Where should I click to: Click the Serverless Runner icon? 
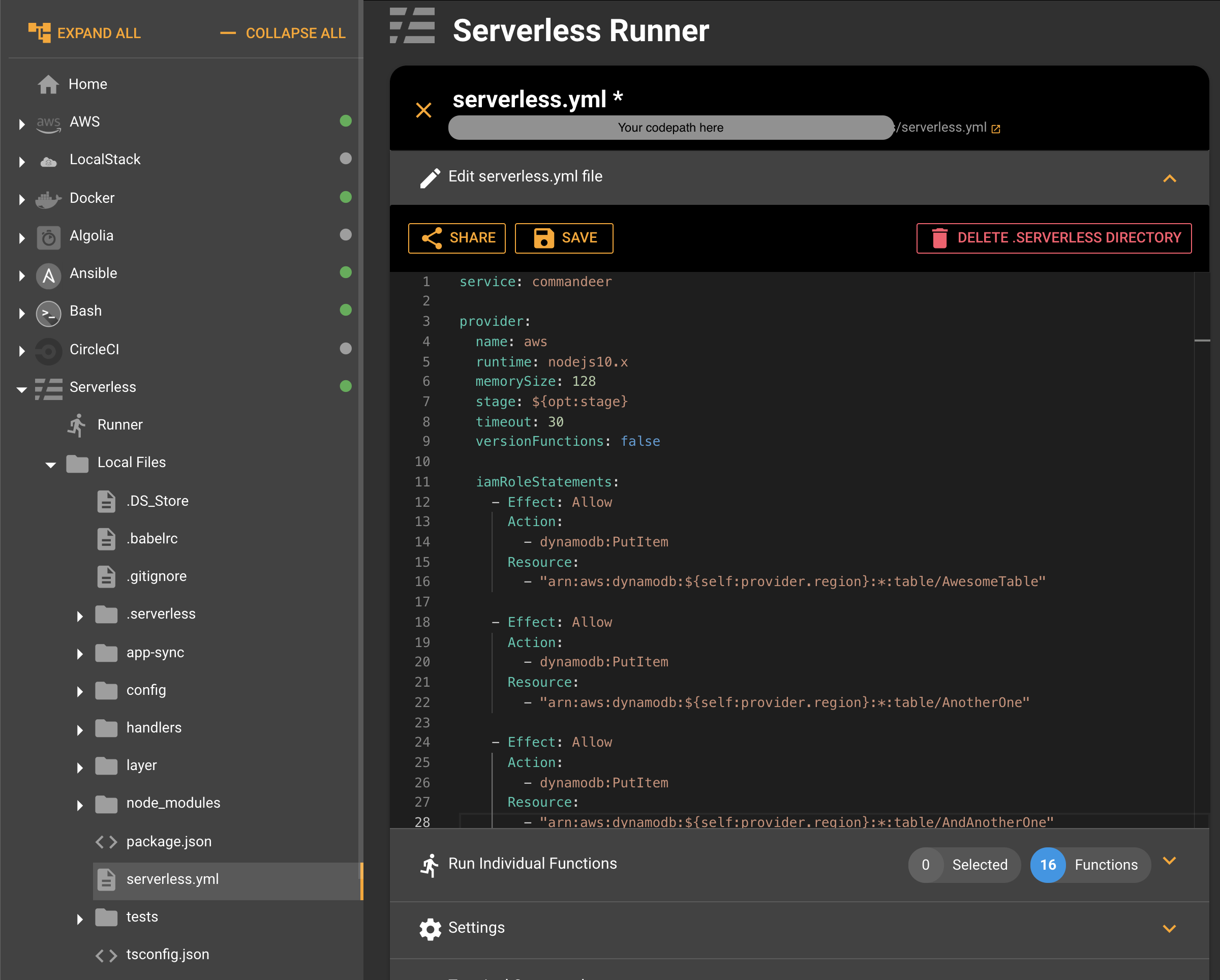point(413,30)
